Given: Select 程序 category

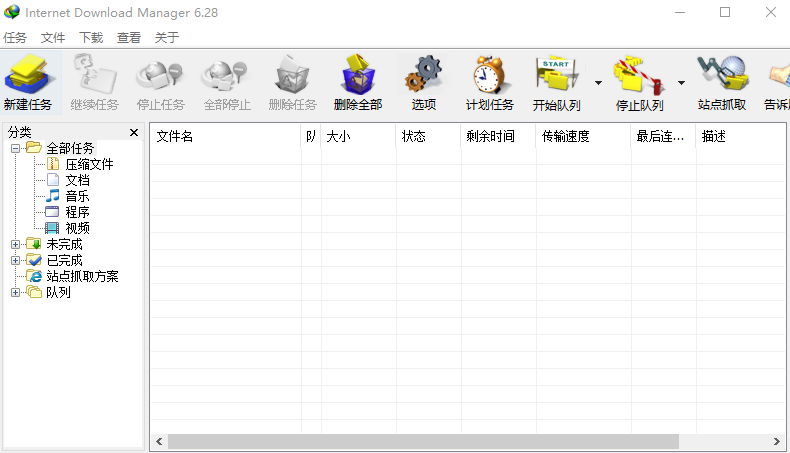Looking at the screenshot, I should 78,212.
